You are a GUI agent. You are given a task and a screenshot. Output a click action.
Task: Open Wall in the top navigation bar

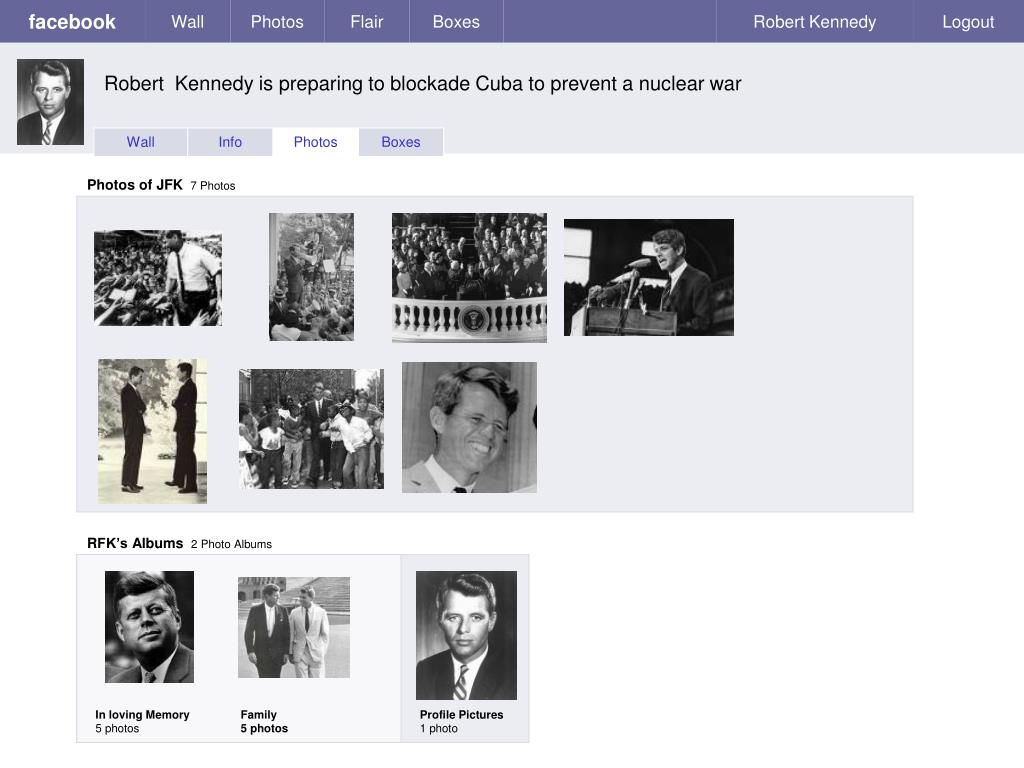(x=187, y=22)
